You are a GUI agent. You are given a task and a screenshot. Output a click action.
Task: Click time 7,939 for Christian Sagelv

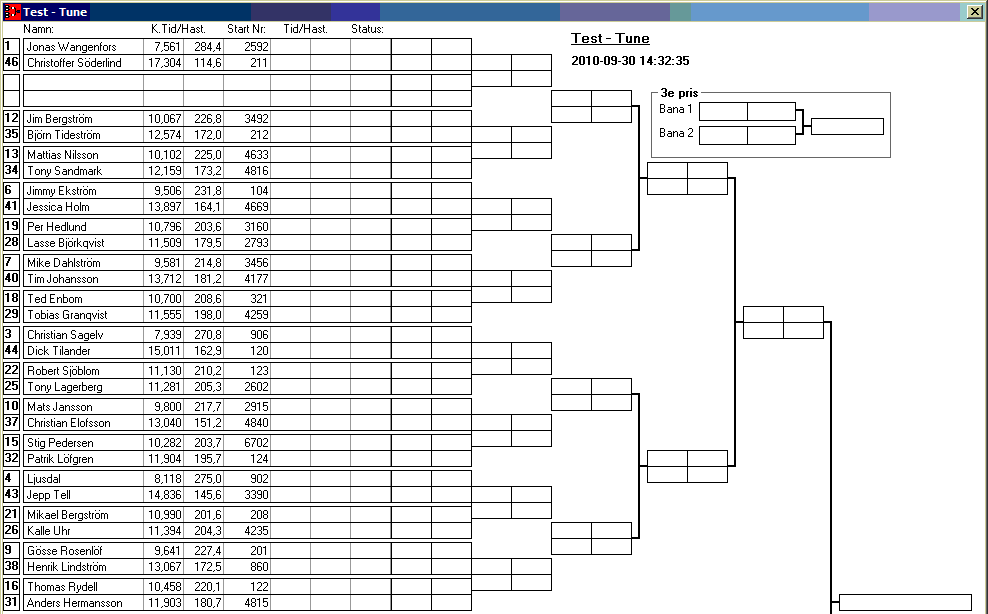[x=165, y=335]
